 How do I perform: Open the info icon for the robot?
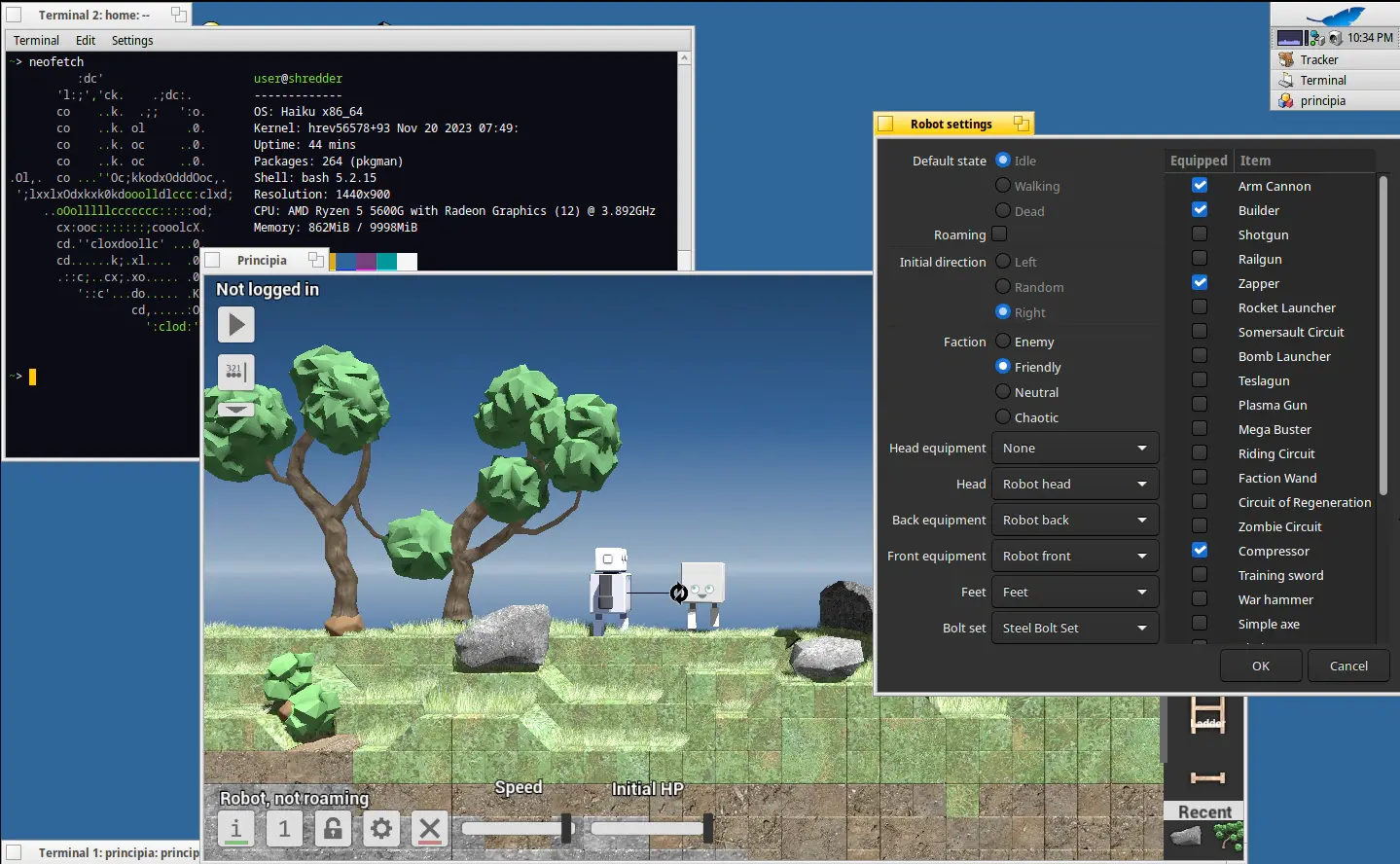[235, 829]
